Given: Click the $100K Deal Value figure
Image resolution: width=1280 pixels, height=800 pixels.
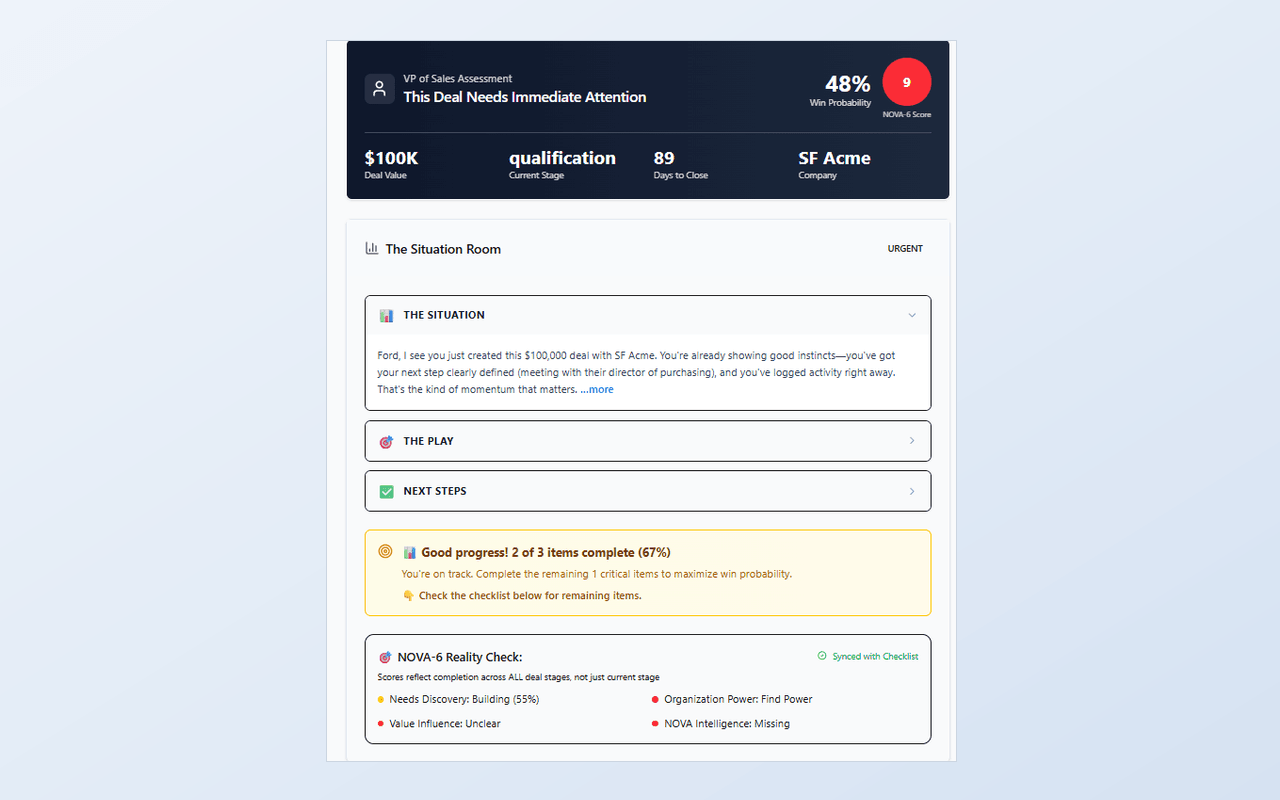Looking at the screenshot, I should click(391, 158).
